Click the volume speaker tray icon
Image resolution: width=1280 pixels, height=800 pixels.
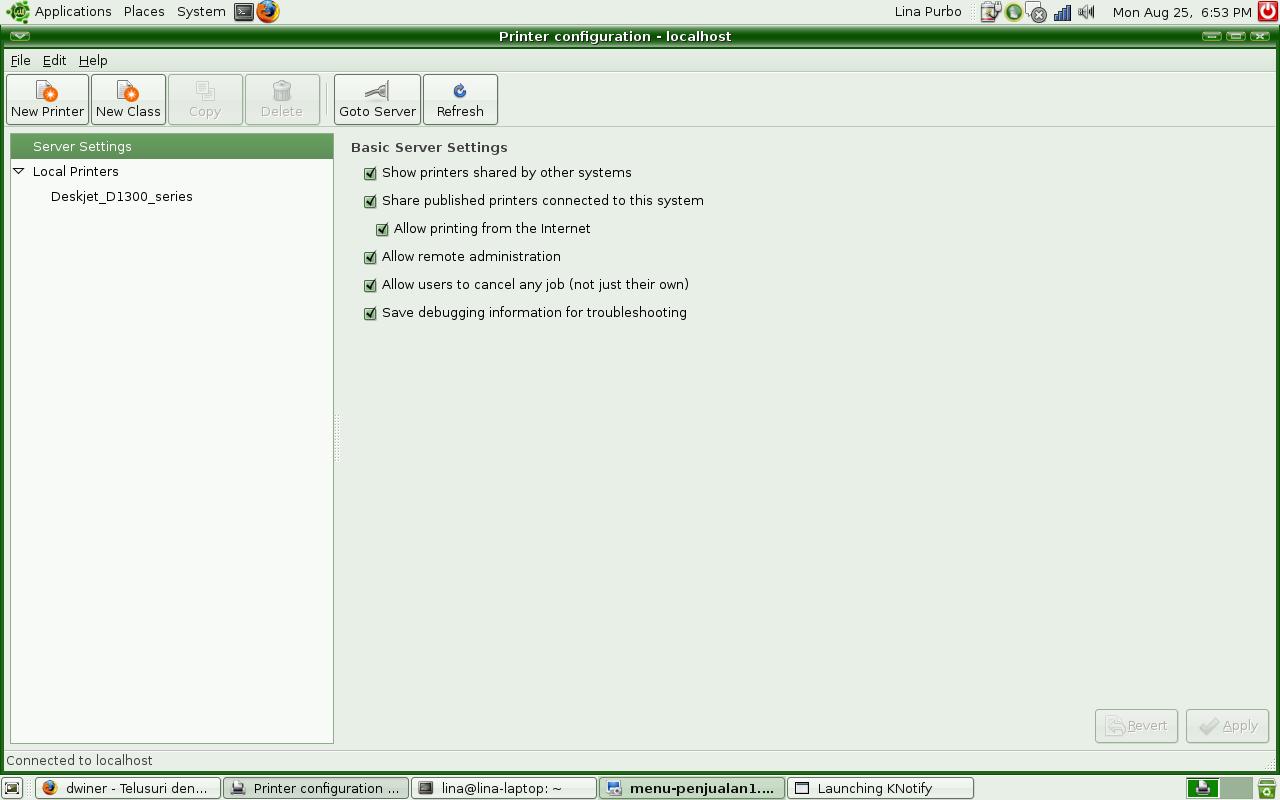1087,12
